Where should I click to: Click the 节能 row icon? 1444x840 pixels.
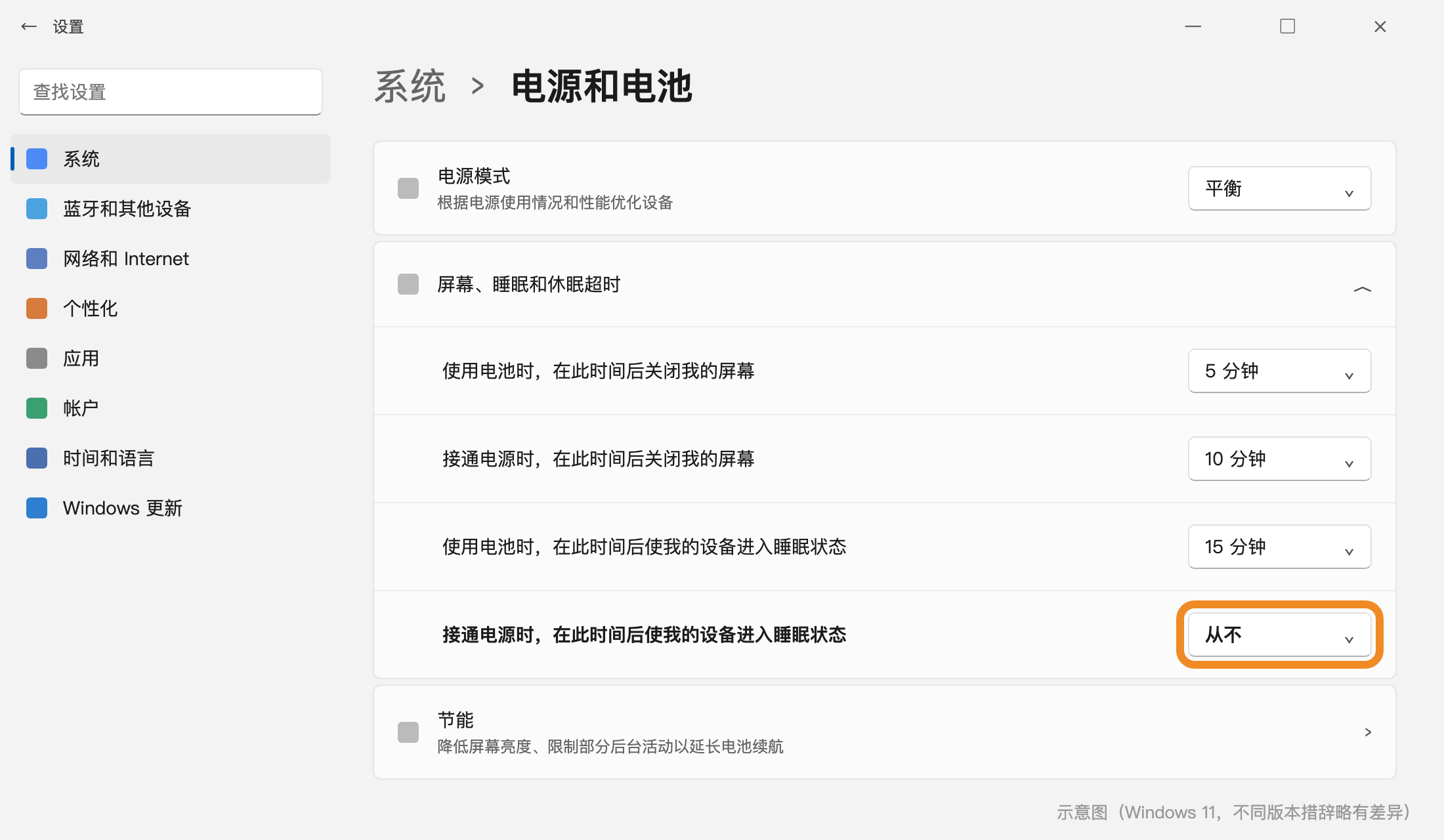click(x=408, y=732)
